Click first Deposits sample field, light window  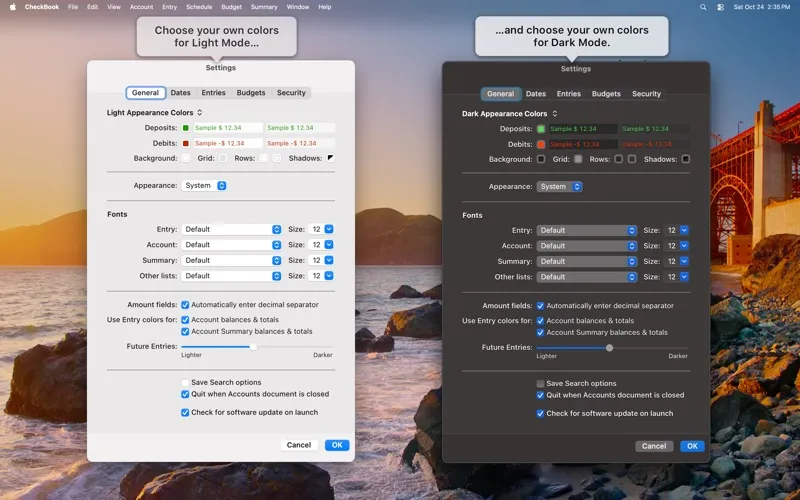pos(228,128)
